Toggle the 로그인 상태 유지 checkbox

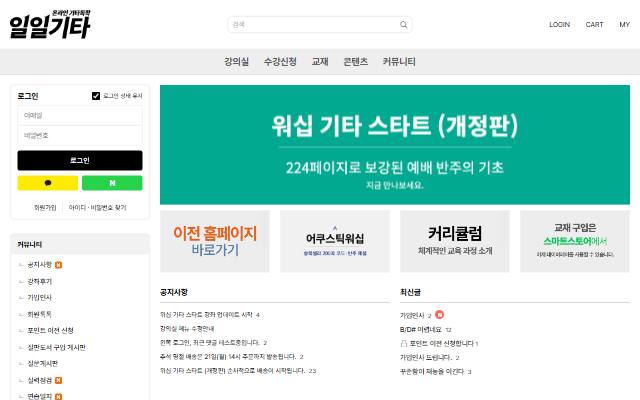click(x=96, y=96)
